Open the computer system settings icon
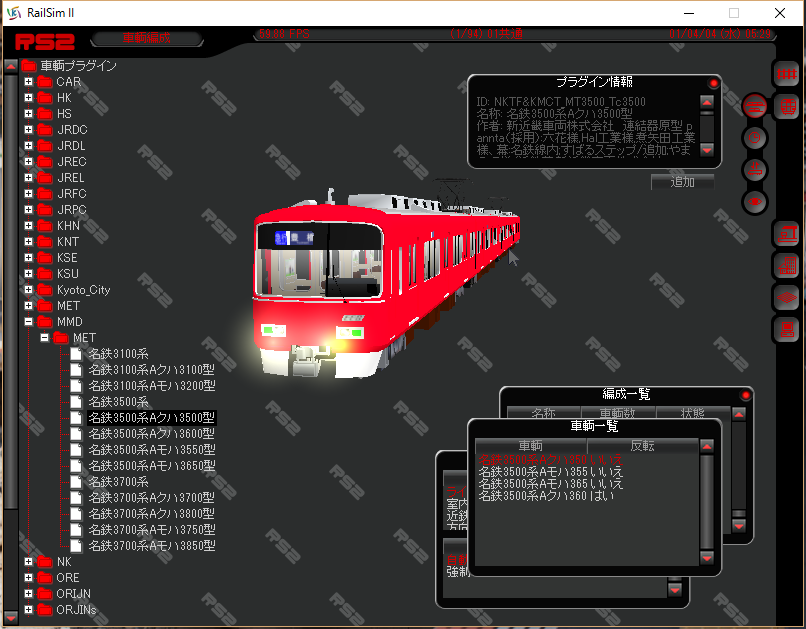The width and height of the screenshot is (806, 629). (786, 329)
